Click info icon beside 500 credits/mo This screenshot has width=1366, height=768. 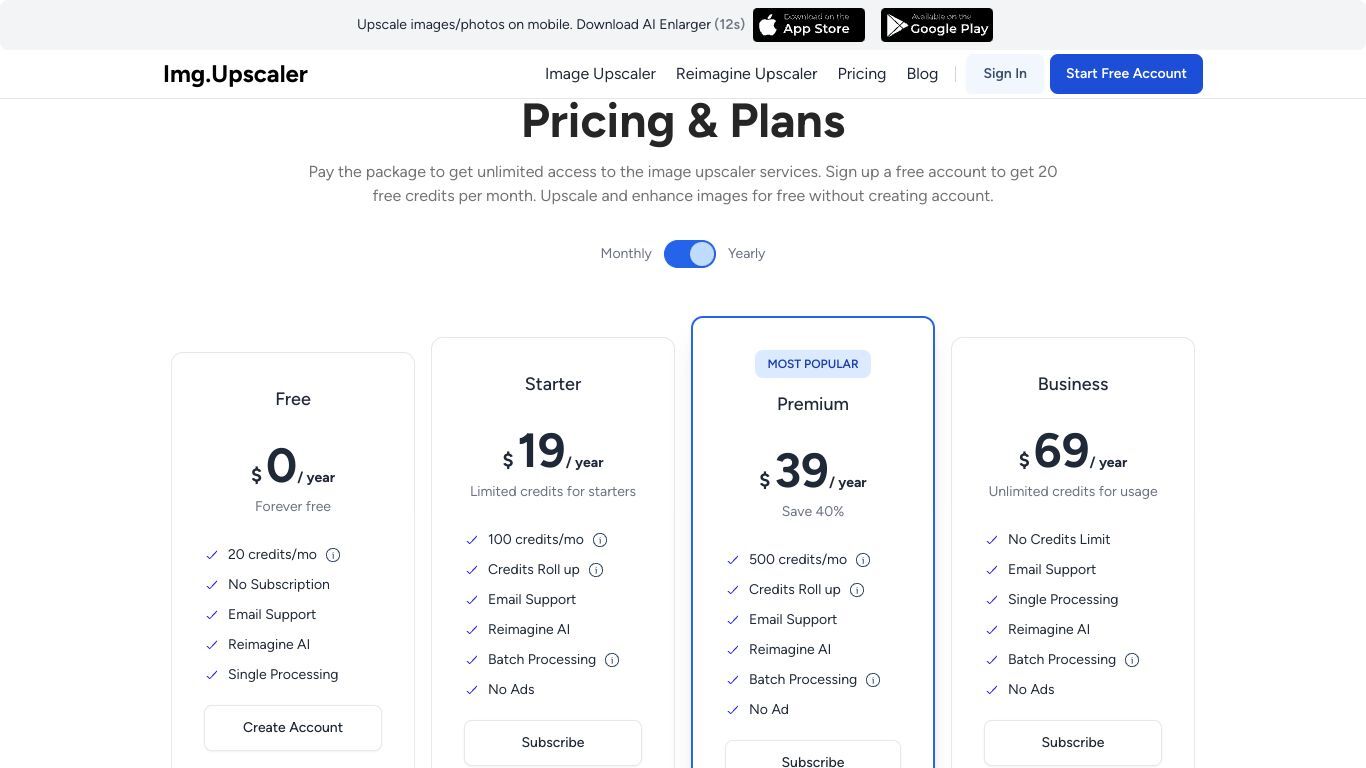[863, 560]
